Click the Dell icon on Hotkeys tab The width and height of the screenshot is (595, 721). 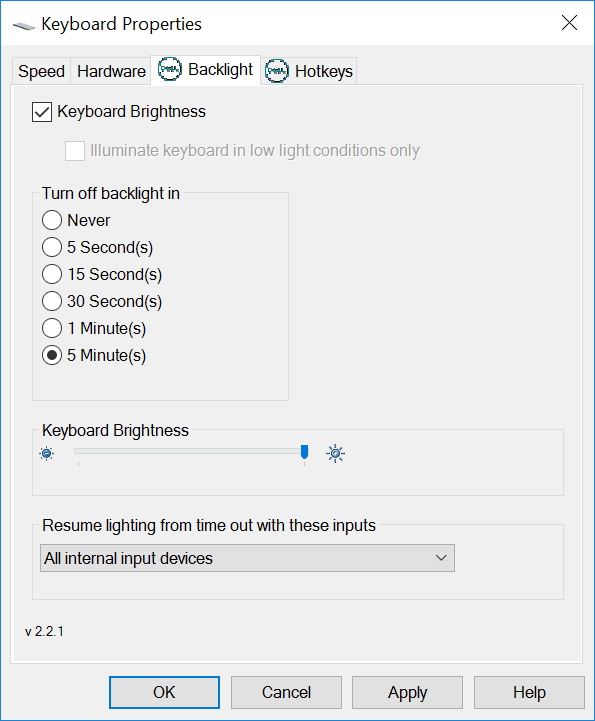pyautogui.click(x=276, y=71)
